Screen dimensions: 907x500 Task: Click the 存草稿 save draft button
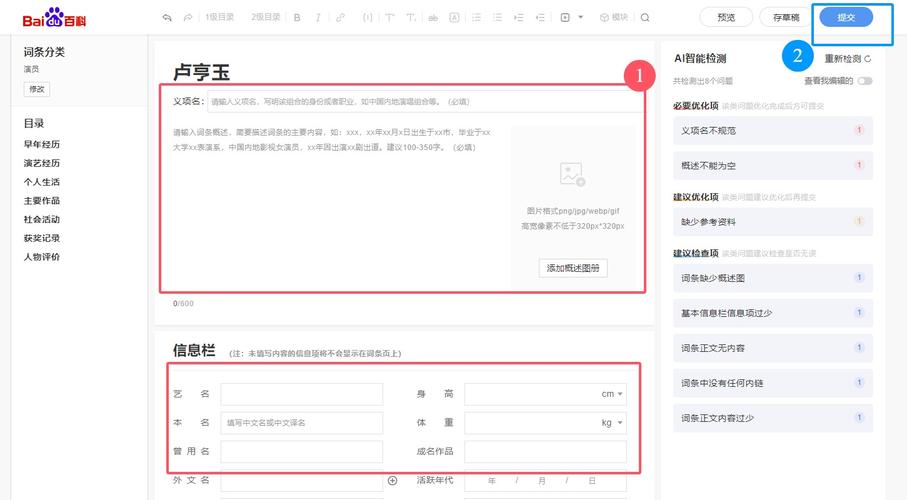coord(786,17)
